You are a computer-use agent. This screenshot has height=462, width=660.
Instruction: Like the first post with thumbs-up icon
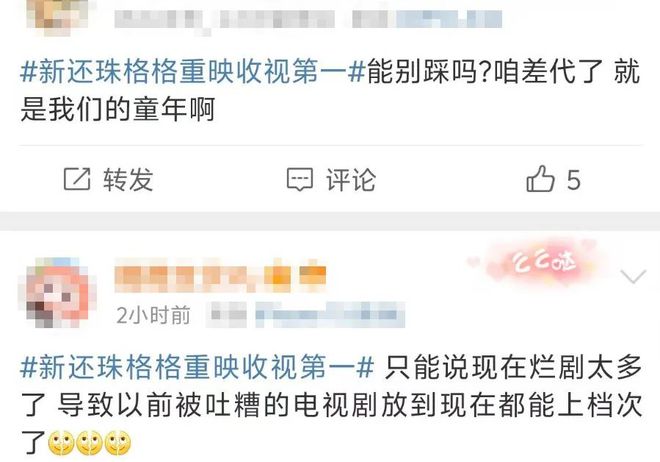540,179
